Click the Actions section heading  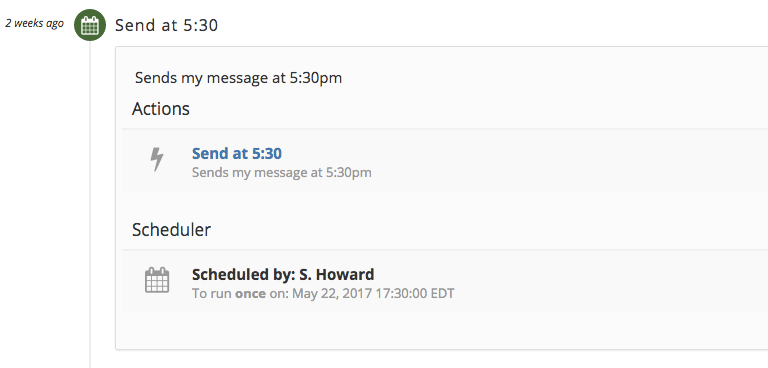(161, 108)
